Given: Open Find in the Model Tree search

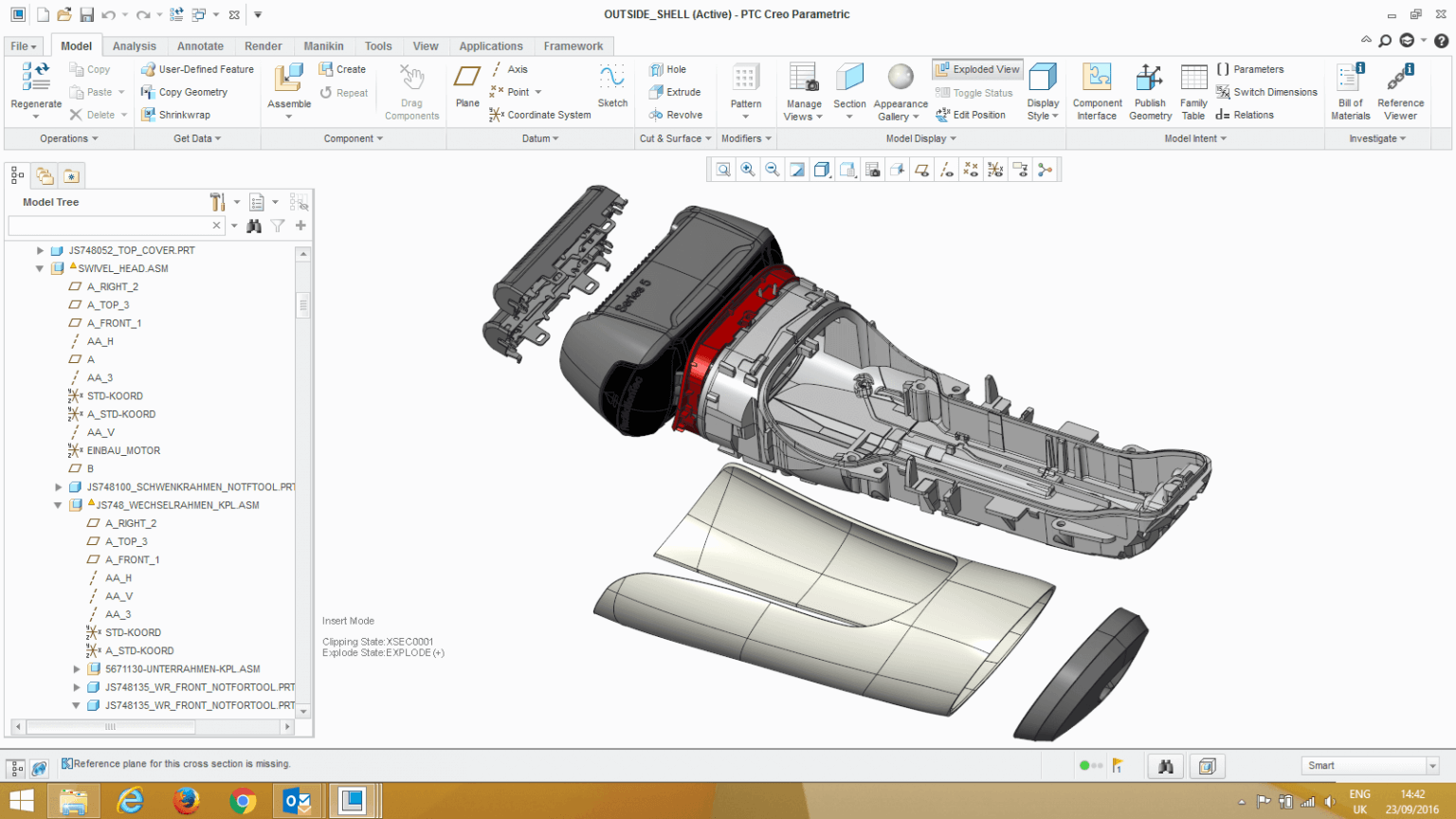Looking at the screenshot, I should (253, 226).
